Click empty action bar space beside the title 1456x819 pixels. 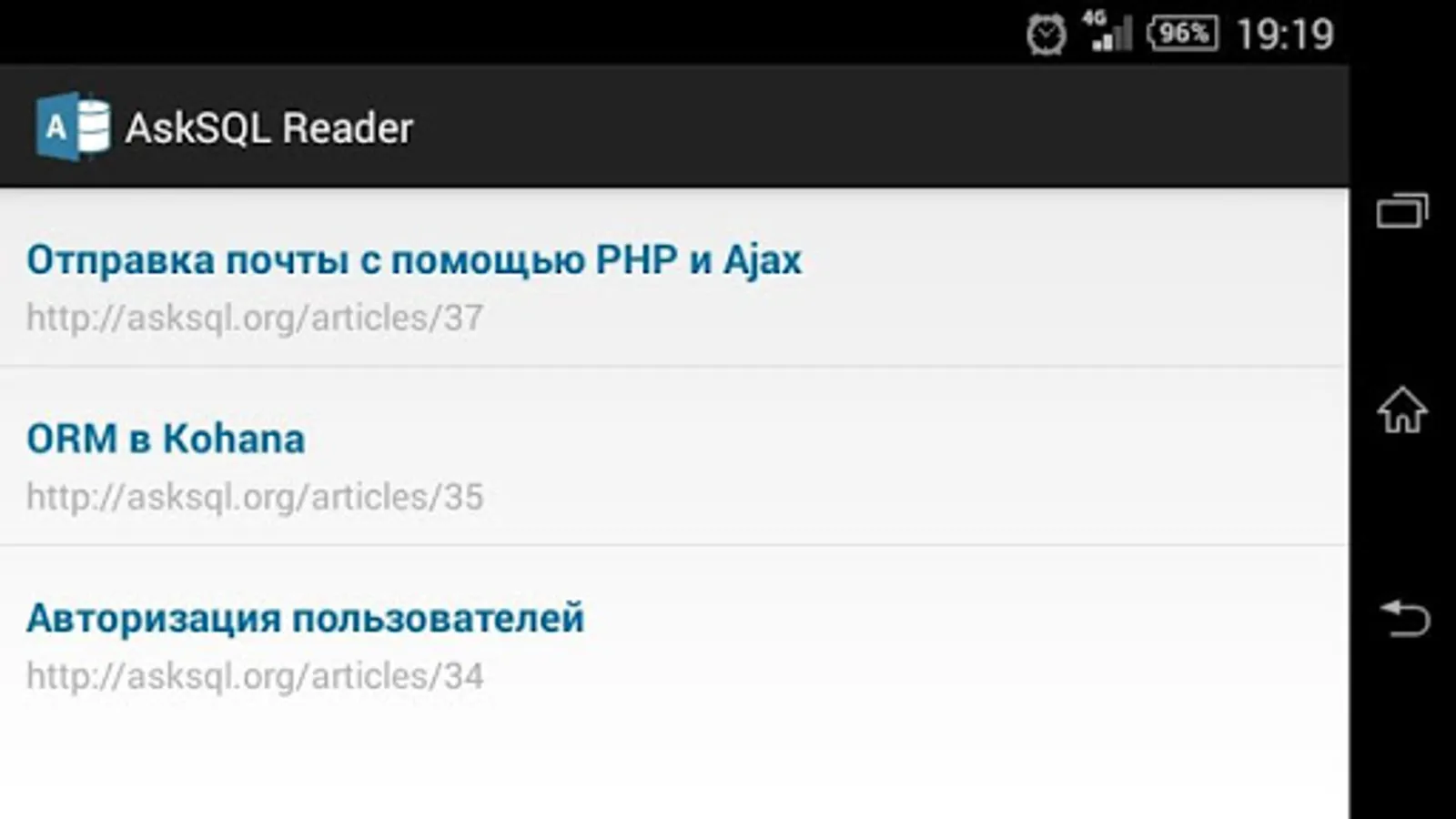pyautogui.click(x=874, y=126)
